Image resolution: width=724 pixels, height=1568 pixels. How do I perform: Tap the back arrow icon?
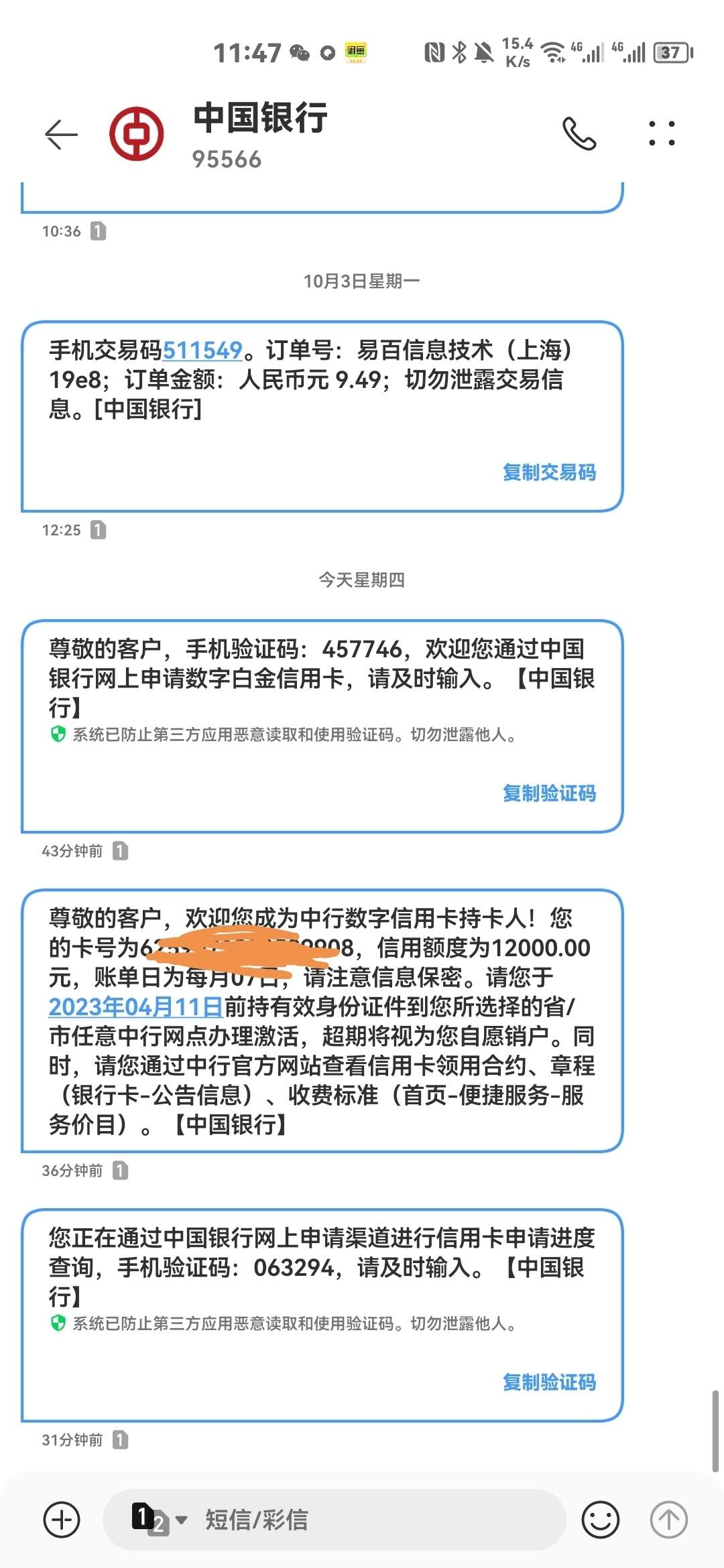pyautogui.click(x=61, y=135)
